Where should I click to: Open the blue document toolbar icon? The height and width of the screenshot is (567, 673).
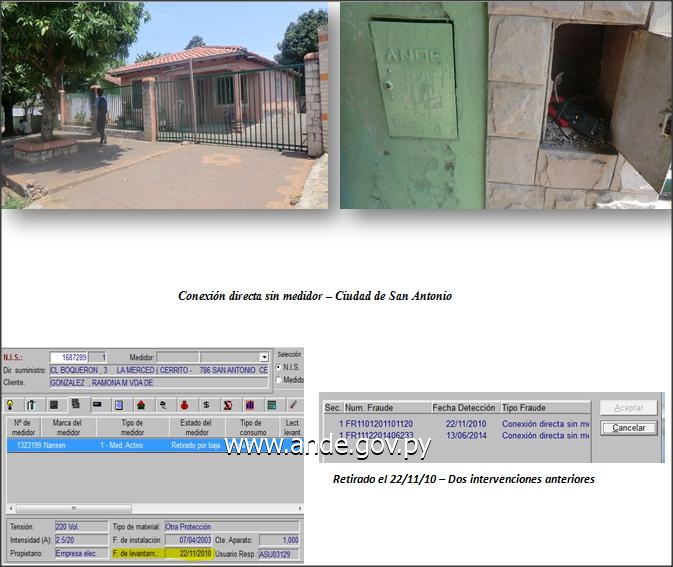(x=118, y=405)
